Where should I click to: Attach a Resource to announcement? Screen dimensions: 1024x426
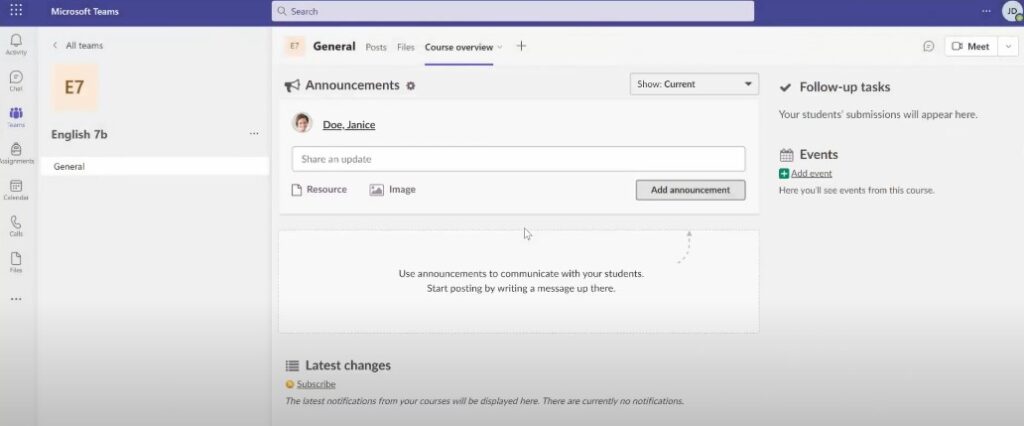(x=319, y=189)
